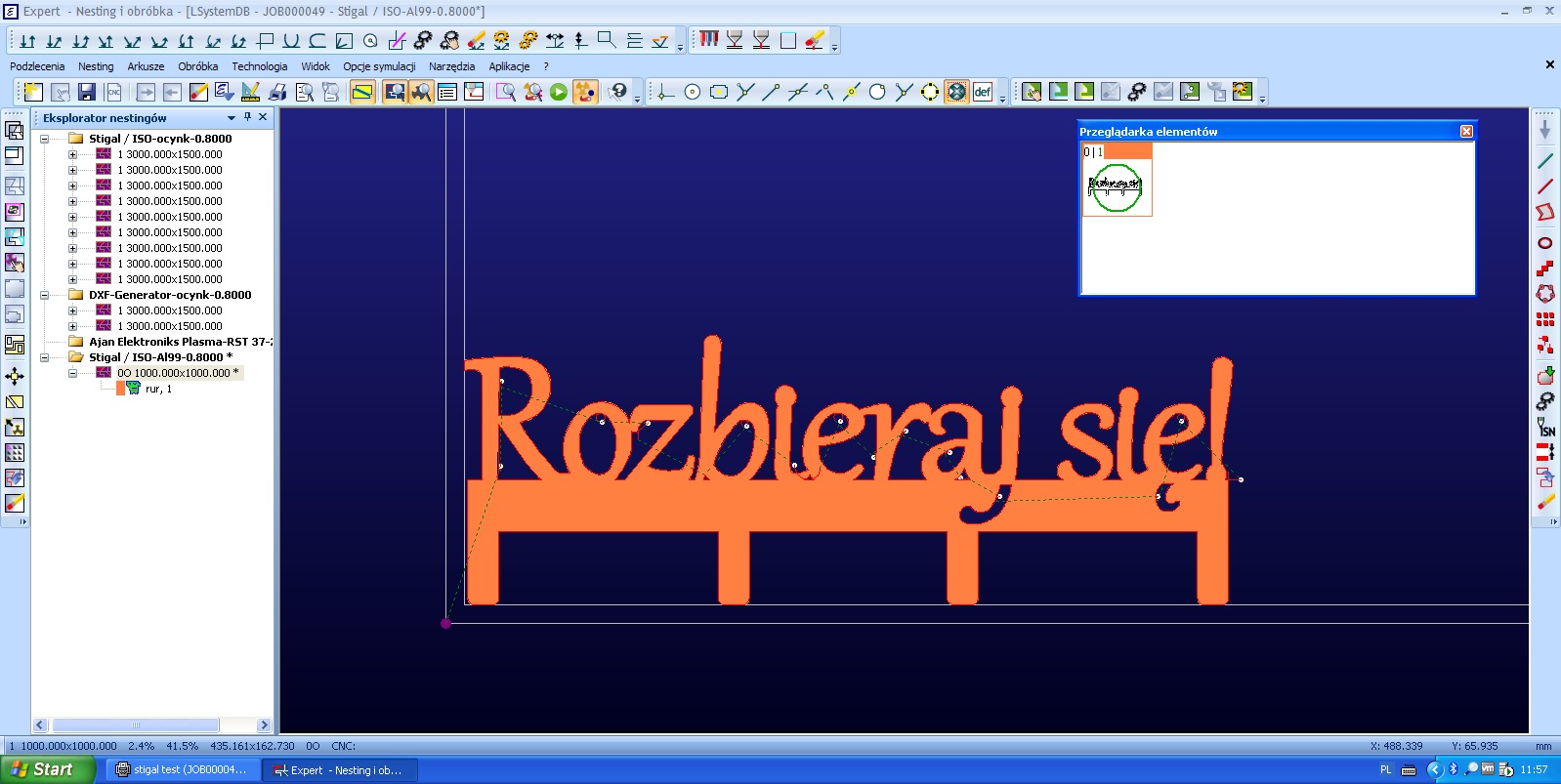Open the overflow arrow after the 'def' icon
The width and height of the screenshot is (1561, 784).
pyautogui.click(x=1002, y=99)
